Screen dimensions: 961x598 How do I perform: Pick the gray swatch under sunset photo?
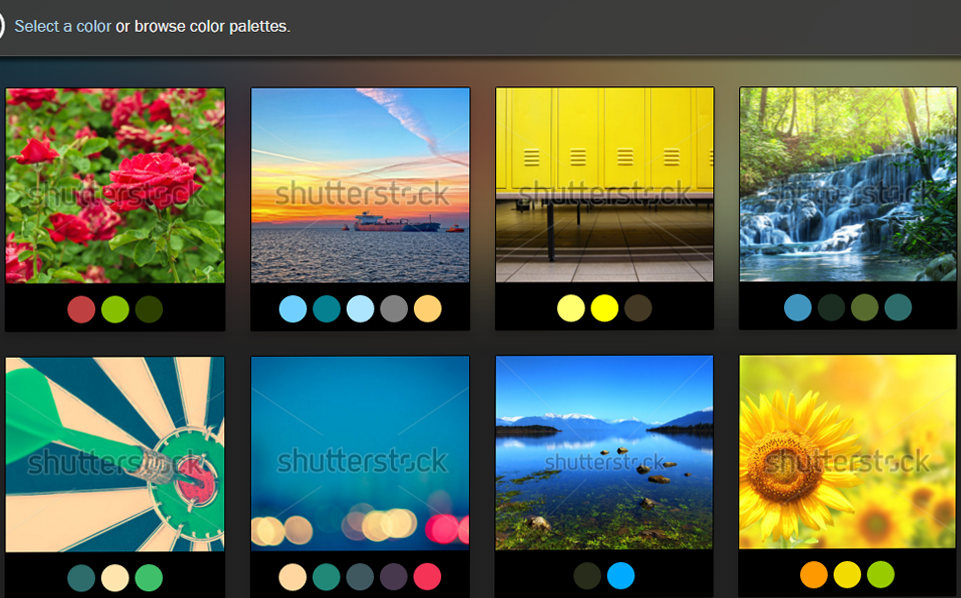click(394, 309)
